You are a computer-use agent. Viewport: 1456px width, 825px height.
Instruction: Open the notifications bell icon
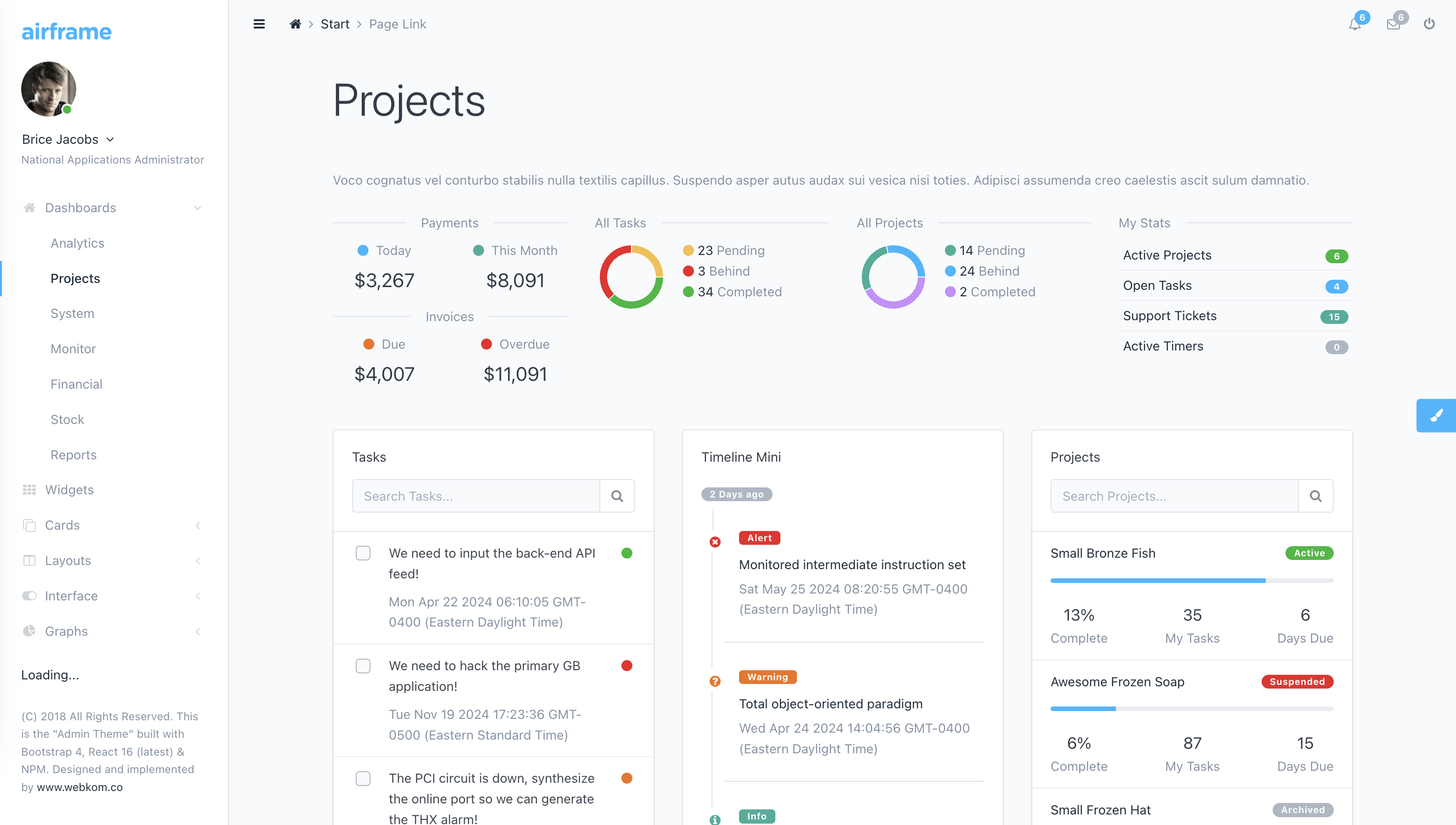1354,24
